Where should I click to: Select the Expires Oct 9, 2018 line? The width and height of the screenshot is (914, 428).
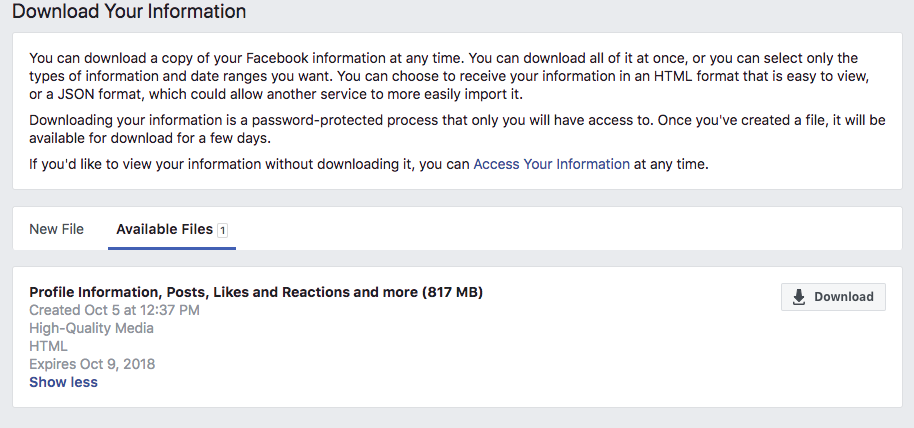[92, 364]
